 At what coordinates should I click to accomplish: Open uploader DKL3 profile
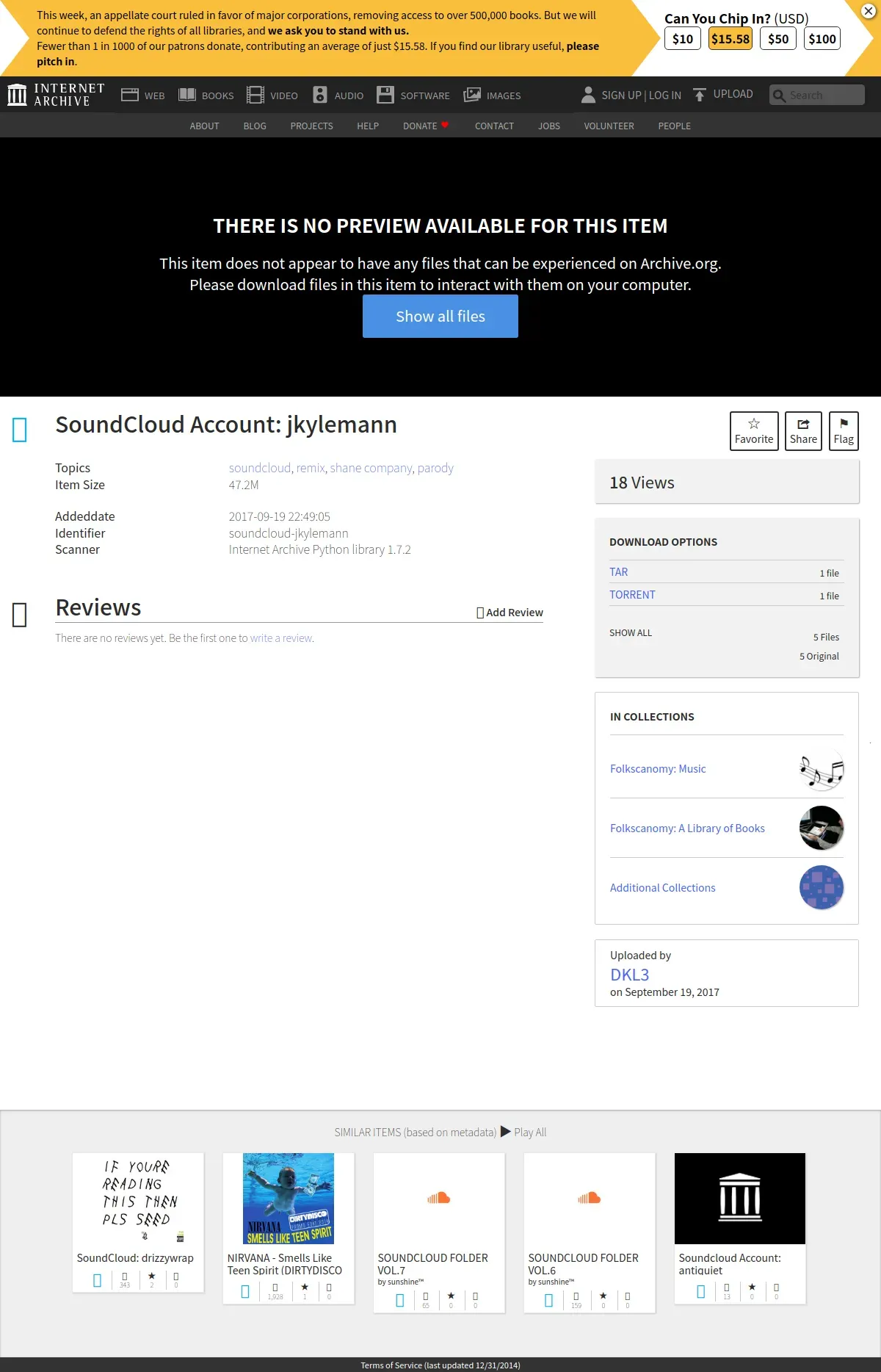point(630,975)
